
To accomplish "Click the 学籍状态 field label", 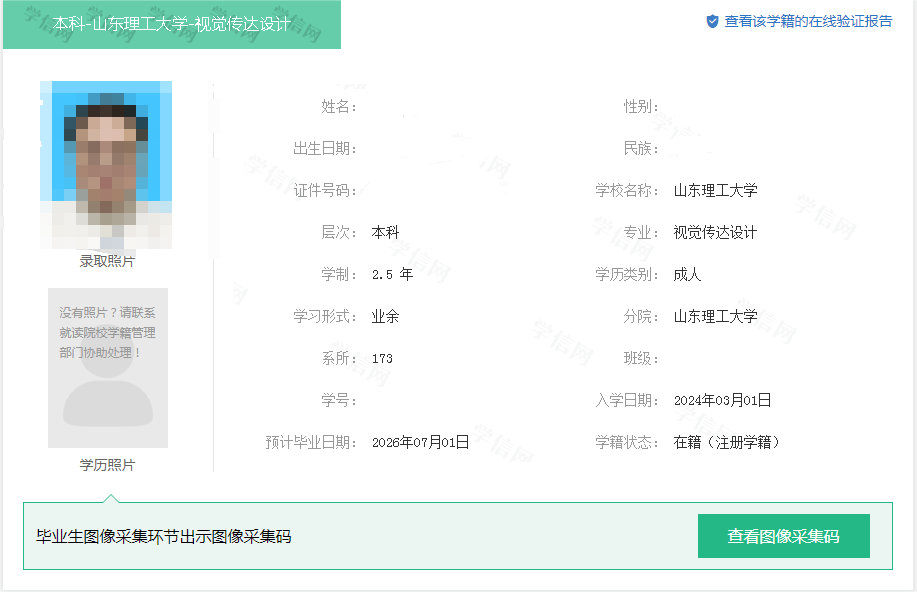I will click(627, 442).
